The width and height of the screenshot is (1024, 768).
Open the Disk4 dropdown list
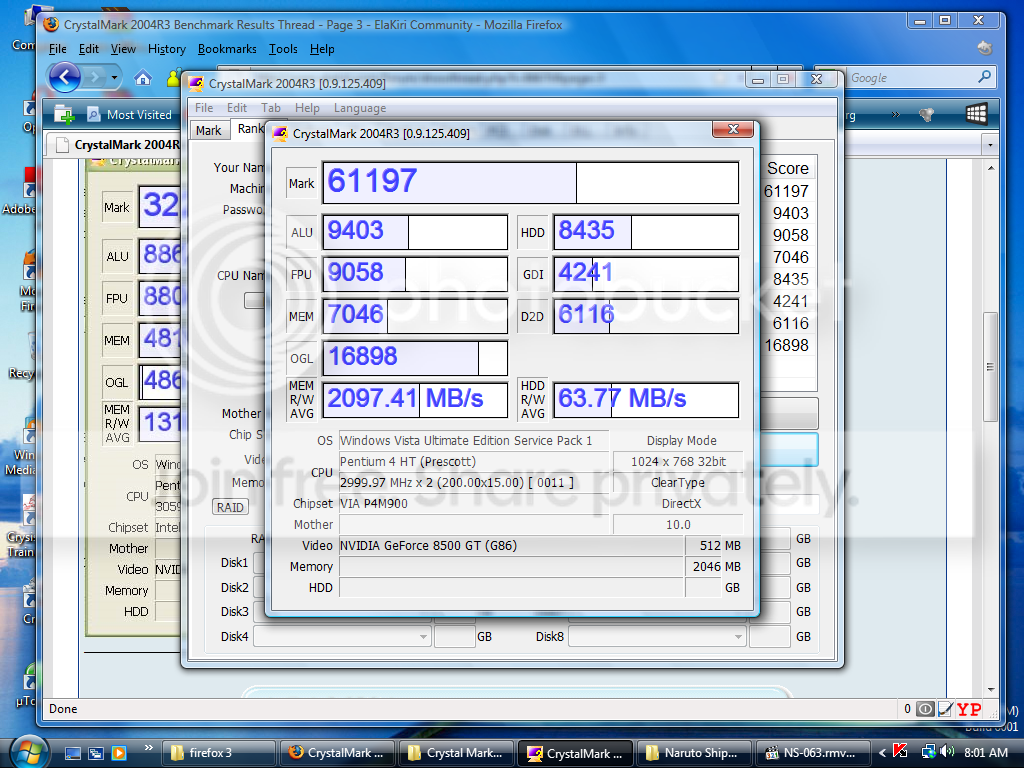click(342, 636)
